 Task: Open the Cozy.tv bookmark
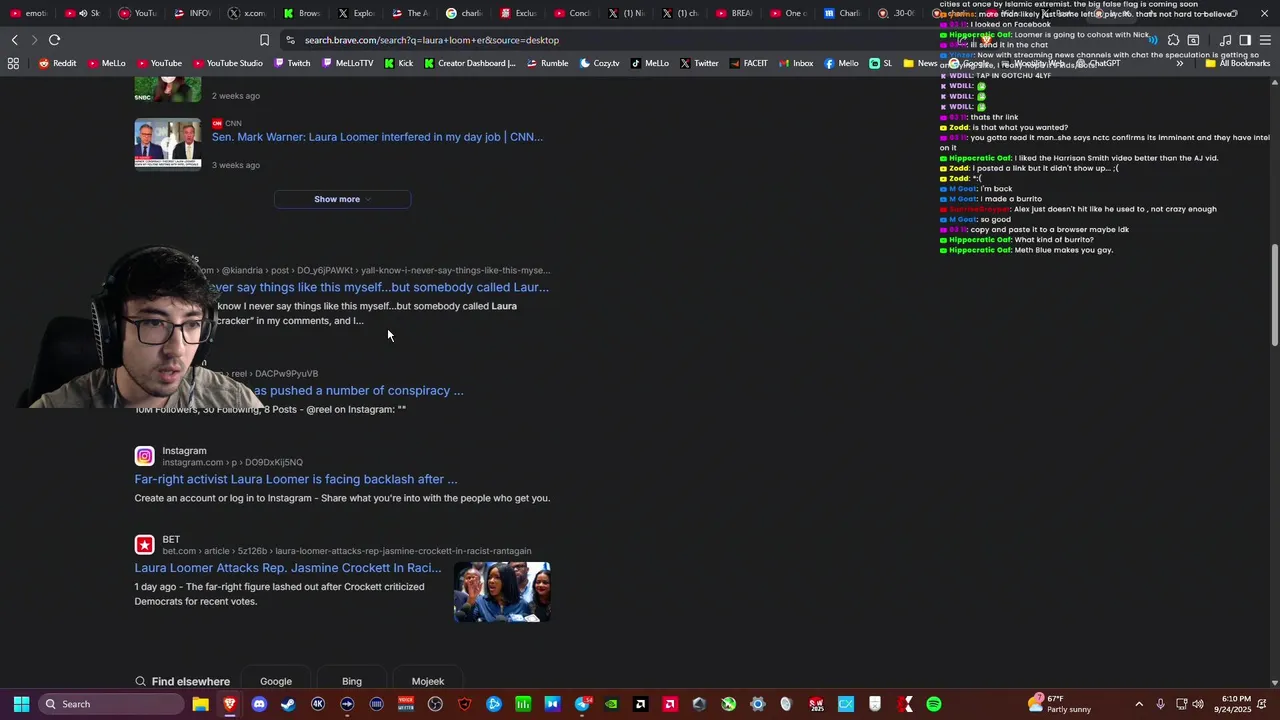click(599, 63)
